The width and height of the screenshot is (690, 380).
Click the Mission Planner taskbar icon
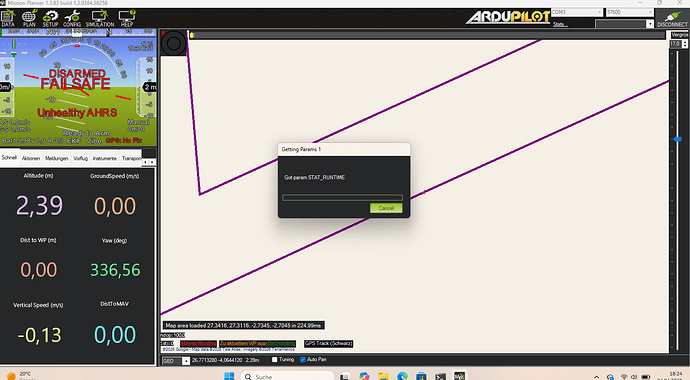click(459, 376)
